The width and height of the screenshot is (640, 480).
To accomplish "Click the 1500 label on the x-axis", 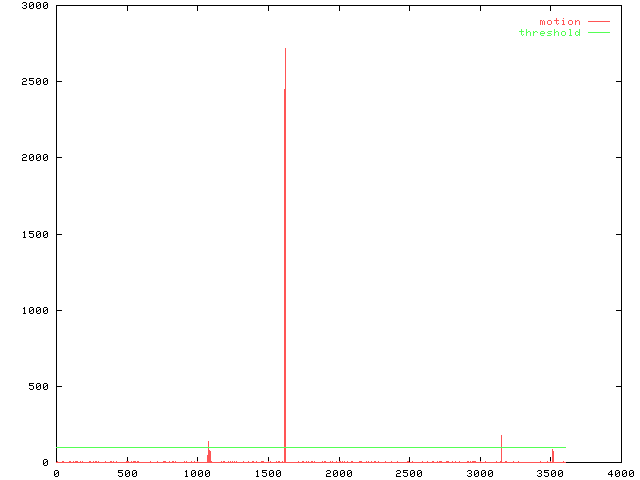I will point(268,473).
